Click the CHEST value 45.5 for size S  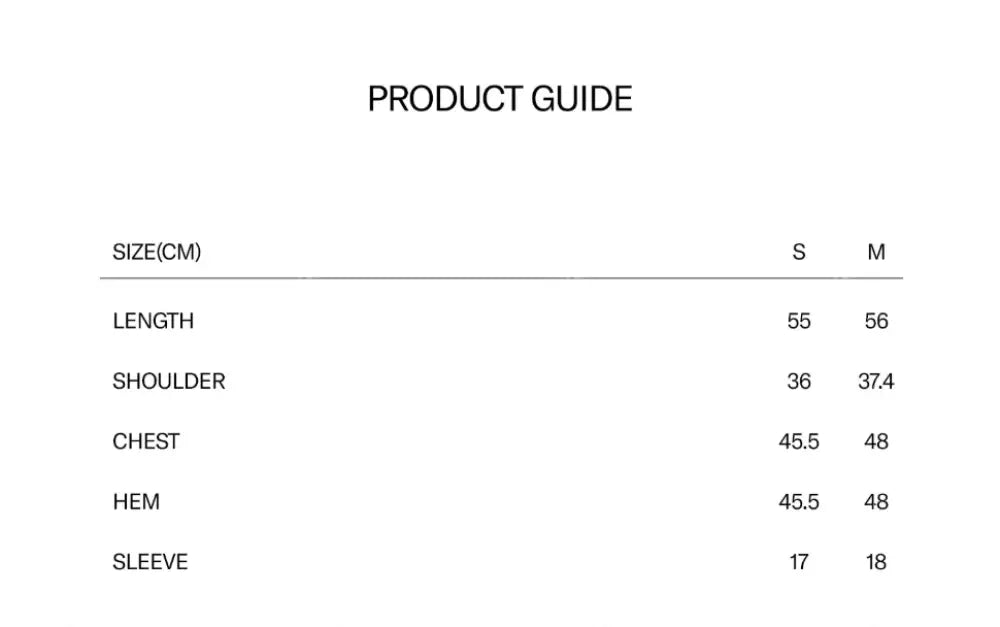[798, 441]
